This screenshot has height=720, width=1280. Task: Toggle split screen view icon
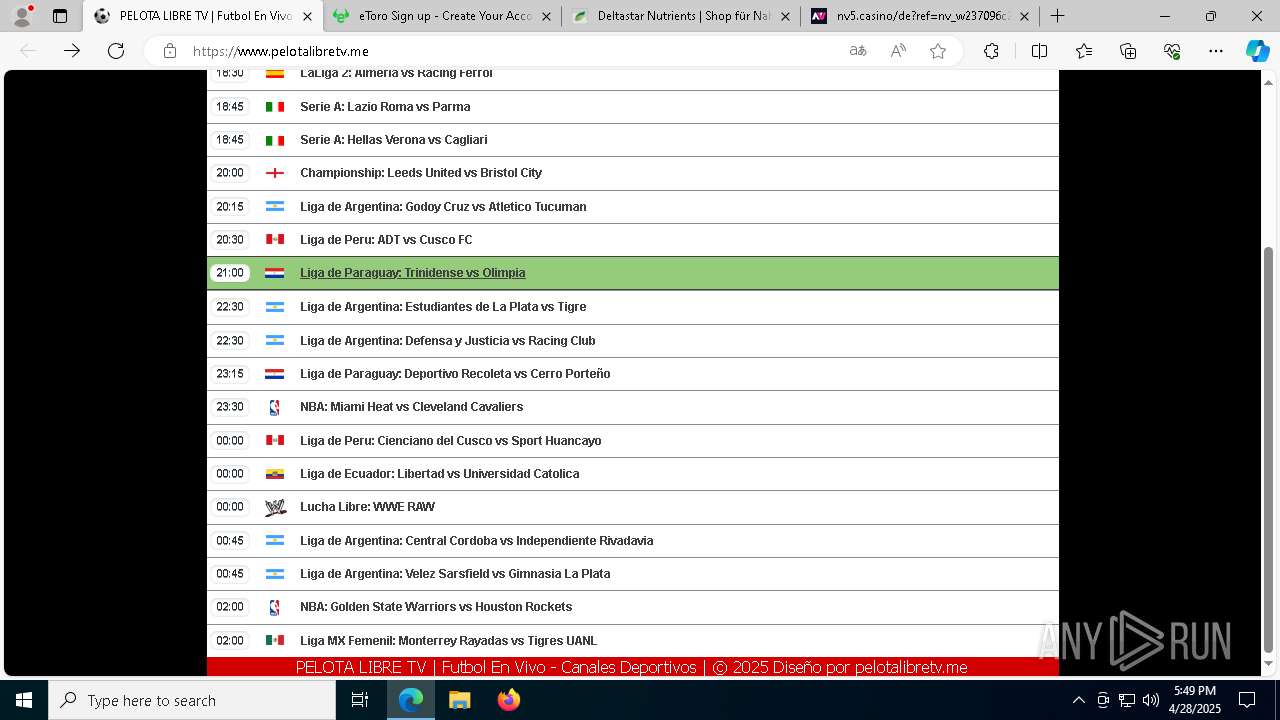click(x=1039, y=51)
